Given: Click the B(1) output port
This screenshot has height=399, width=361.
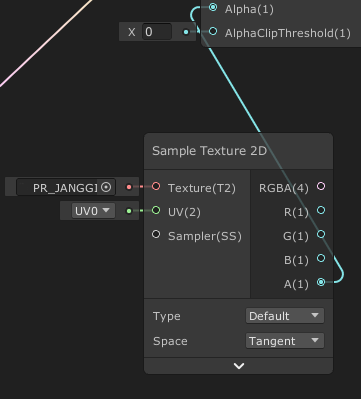Looking at the screenshot, I should coord(321,258).
